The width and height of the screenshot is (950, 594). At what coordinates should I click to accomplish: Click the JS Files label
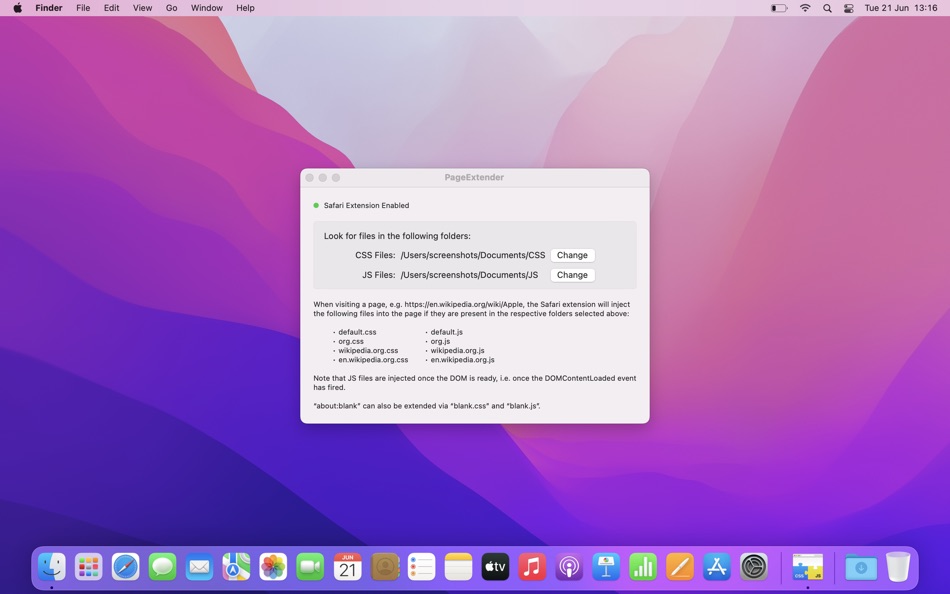tap(379, 275)
